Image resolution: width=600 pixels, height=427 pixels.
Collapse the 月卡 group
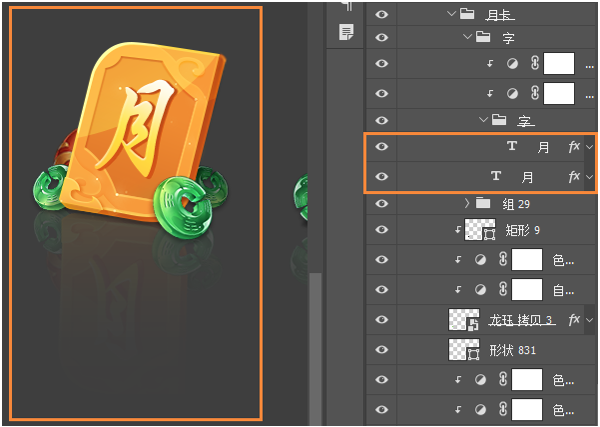[452, 14]
